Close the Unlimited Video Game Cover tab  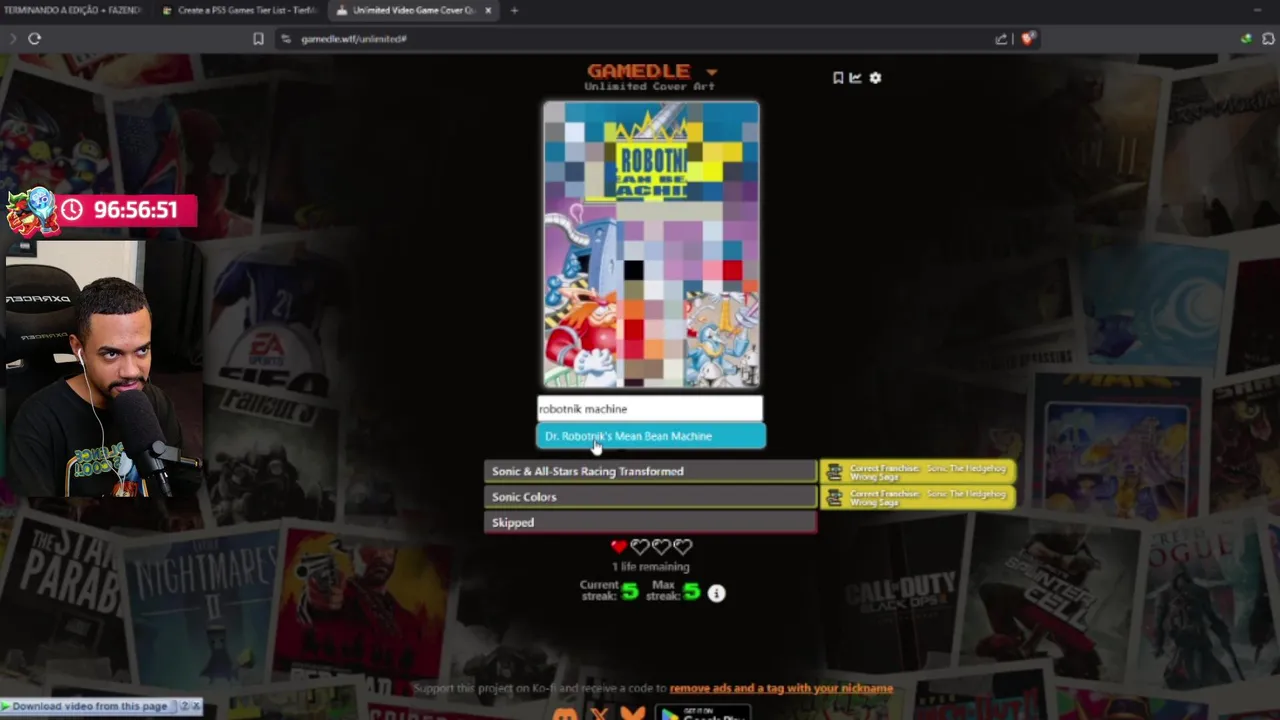click(488, 10)
